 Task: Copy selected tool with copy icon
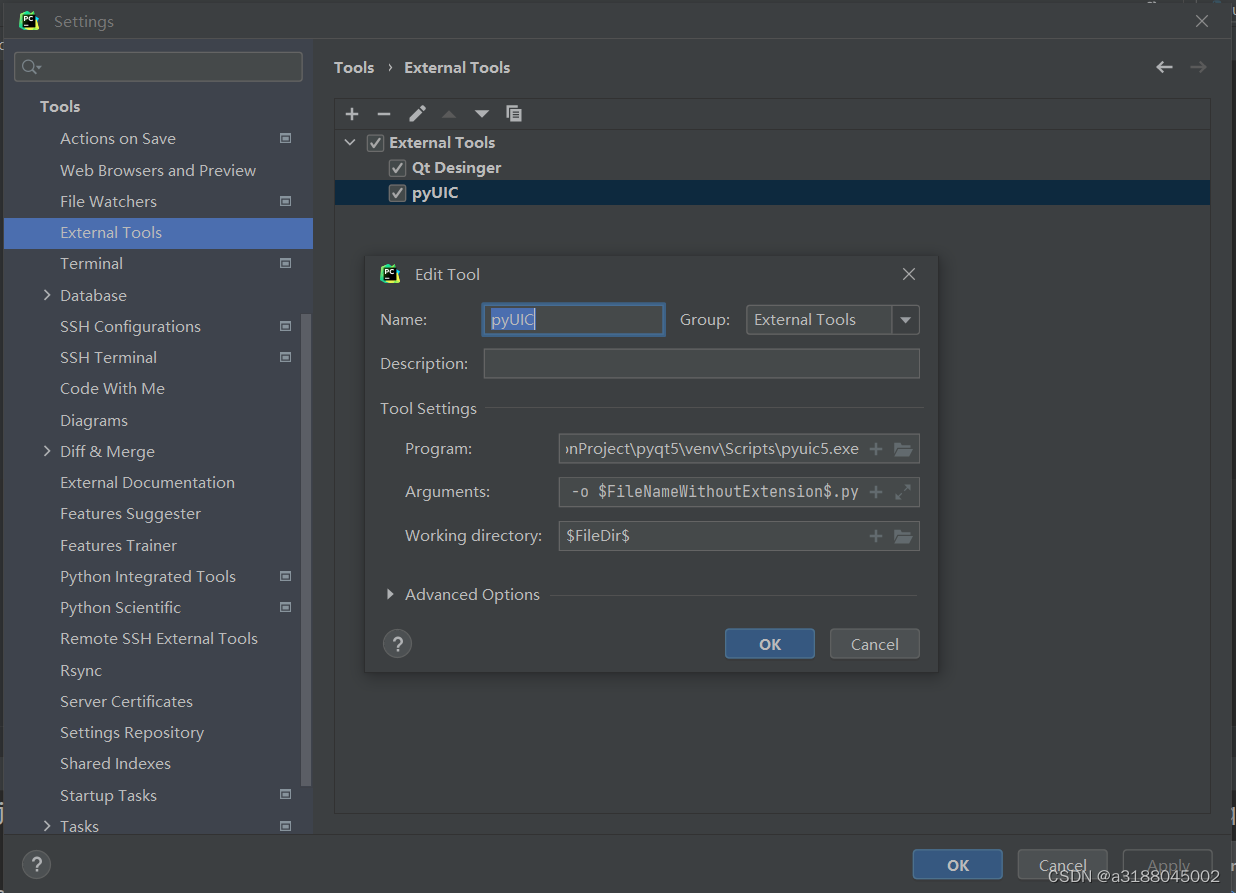[x=514, y=114]
